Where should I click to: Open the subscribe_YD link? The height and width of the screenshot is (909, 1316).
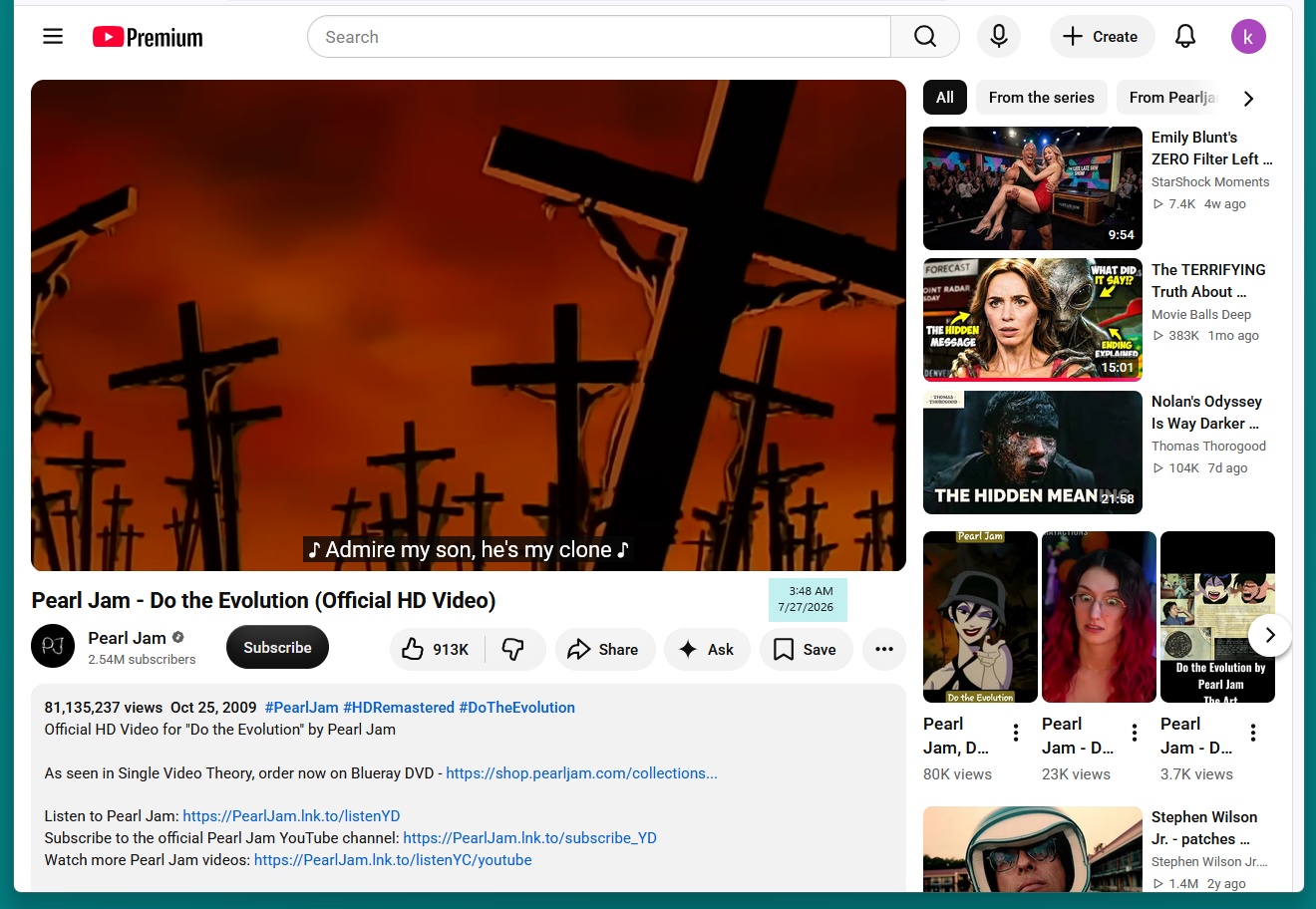click(x=529, y=838)
